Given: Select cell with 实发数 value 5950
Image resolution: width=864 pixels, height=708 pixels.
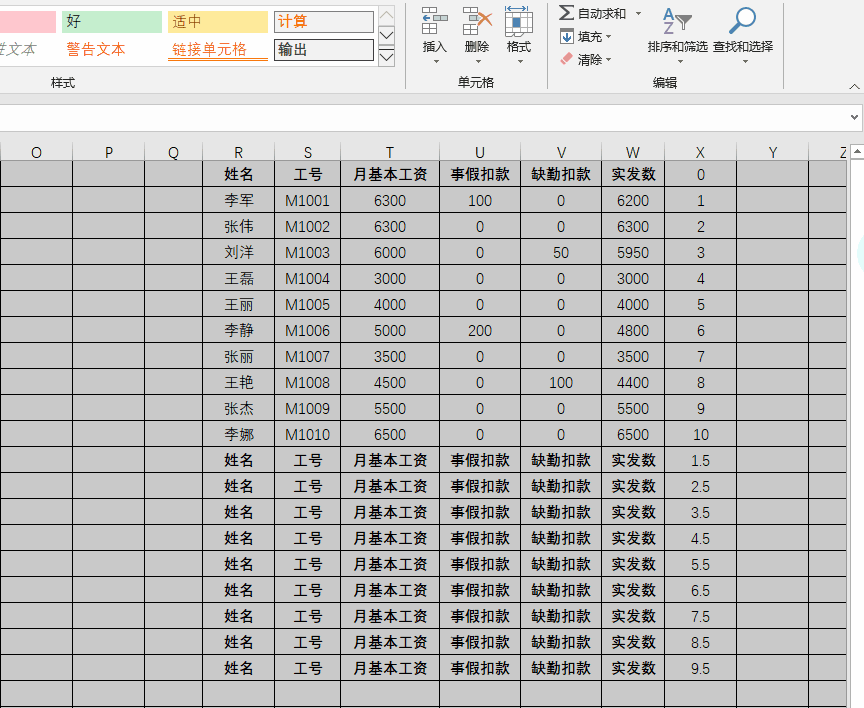Looking at the screenshot, I should (633, 252).
